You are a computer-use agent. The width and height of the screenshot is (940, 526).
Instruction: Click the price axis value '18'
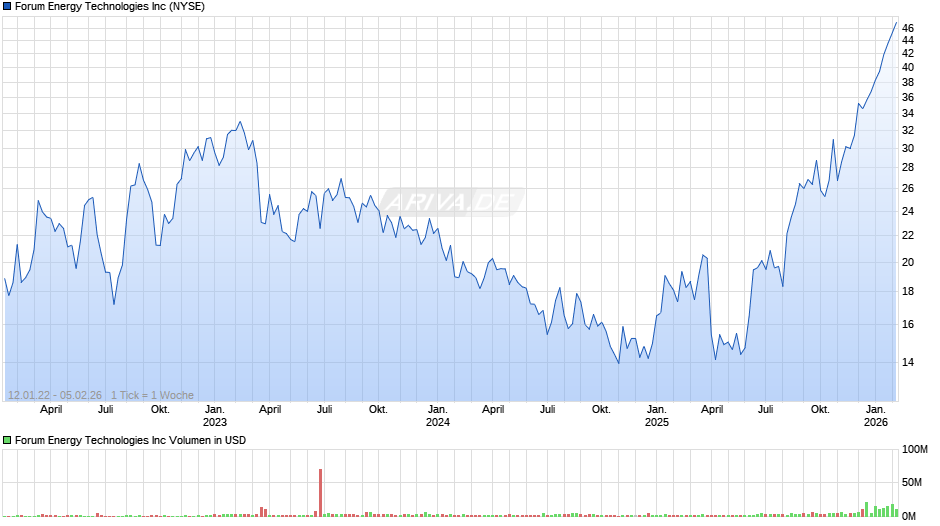coord(908,291)
